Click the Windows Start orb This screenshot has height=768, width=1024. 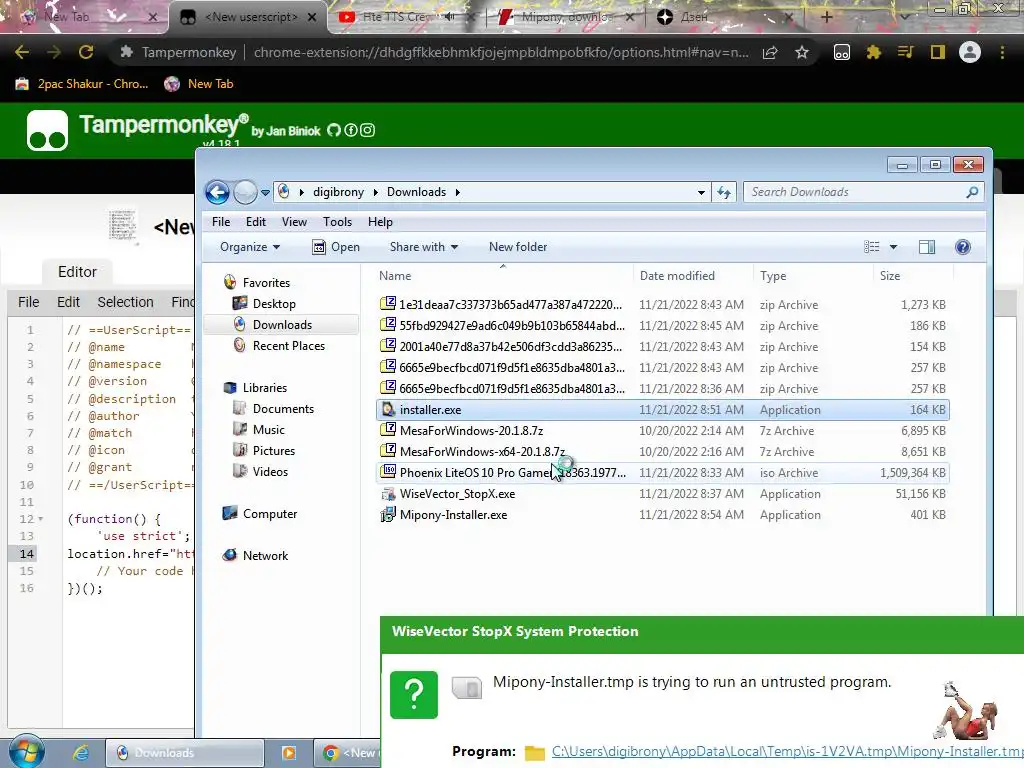pos(26,751)
